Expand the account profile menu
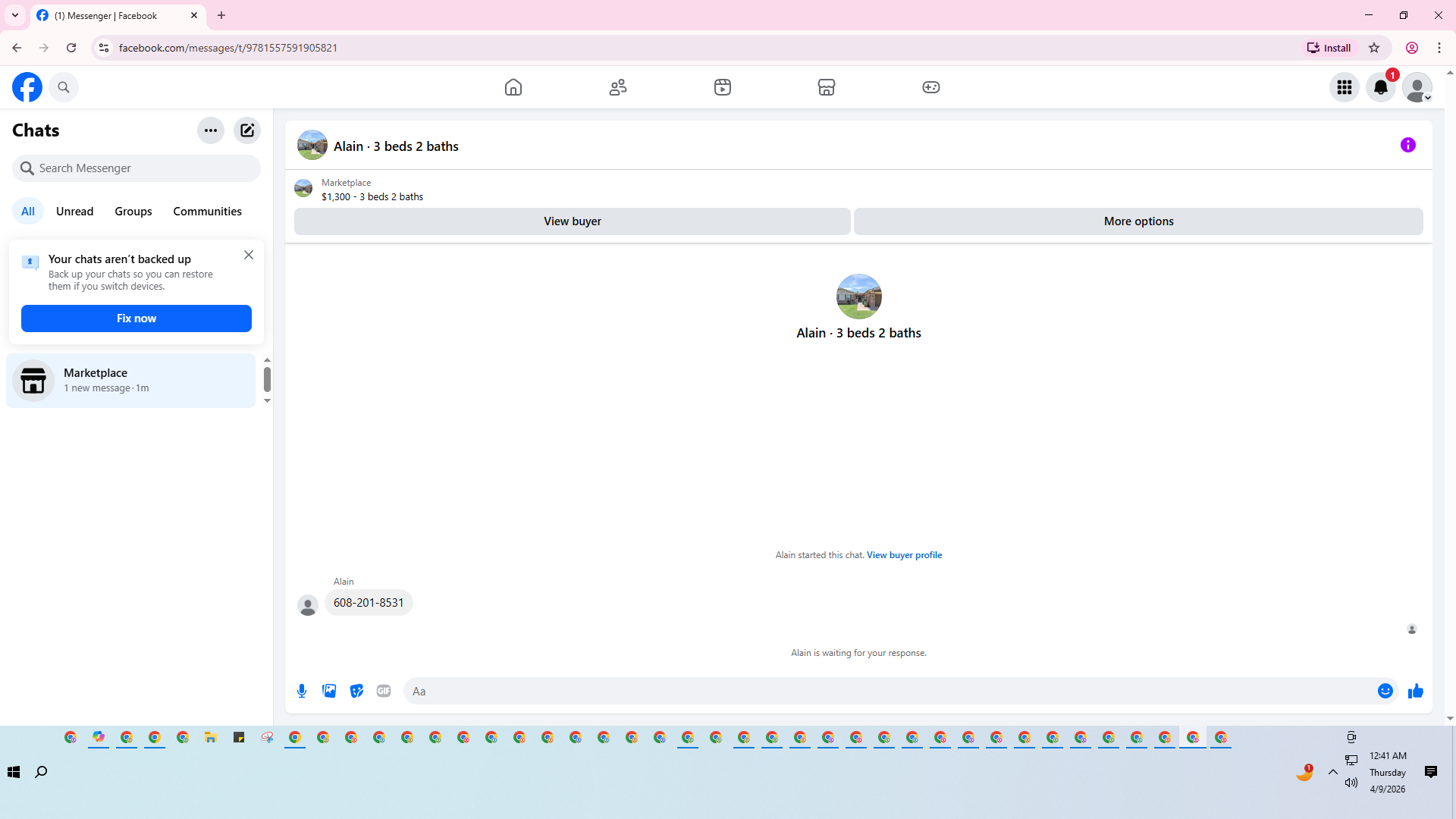Screen dimensions: 1456x819 1417,87
